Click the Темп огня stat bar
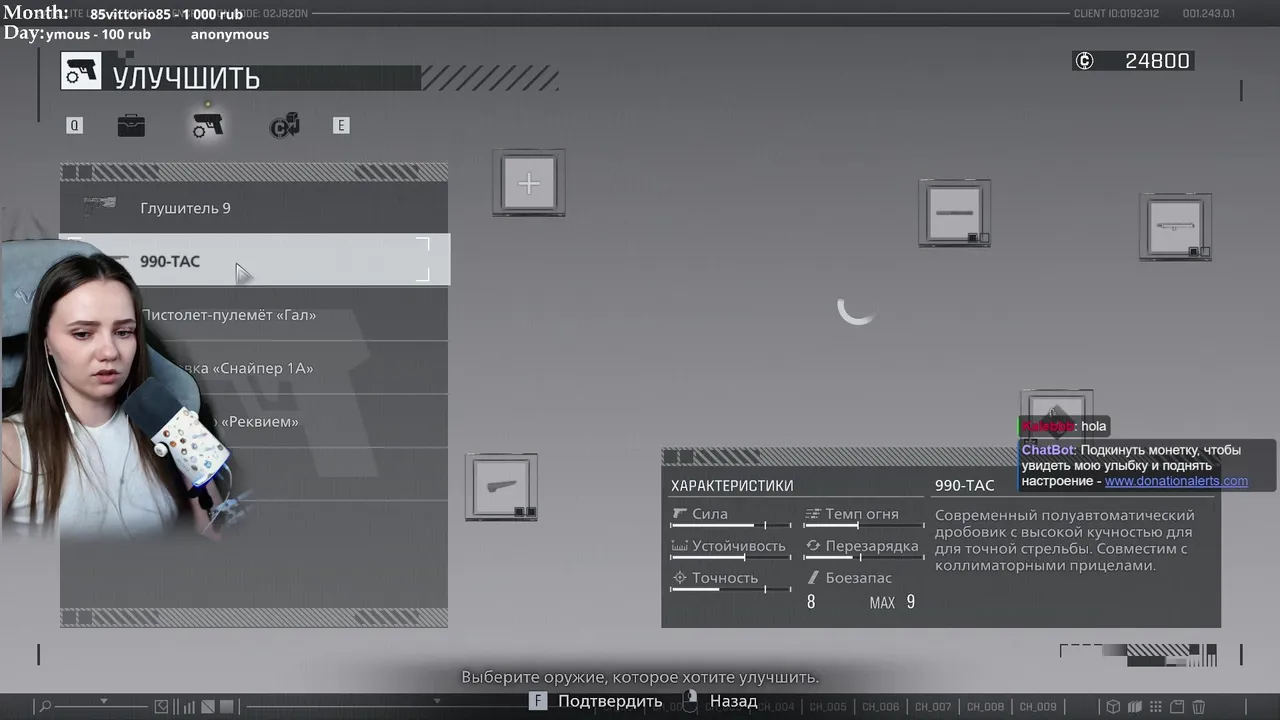1280x720 pixels. click(862, 525)
